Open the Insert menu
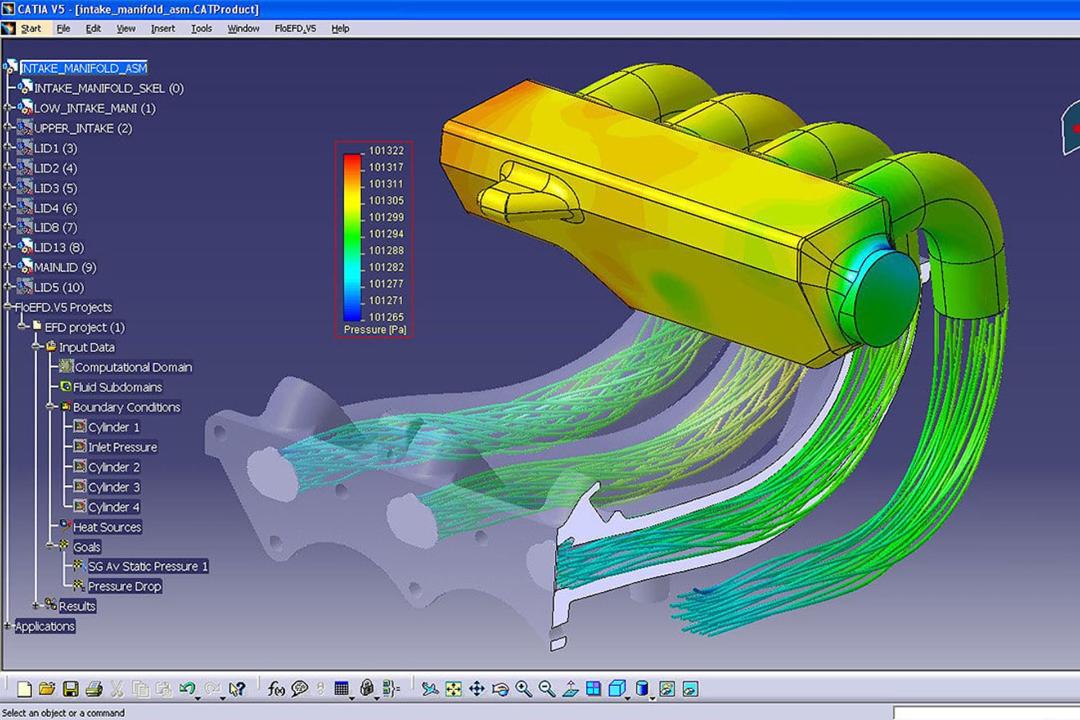The image size is (1080, 720). coord(163,28)
